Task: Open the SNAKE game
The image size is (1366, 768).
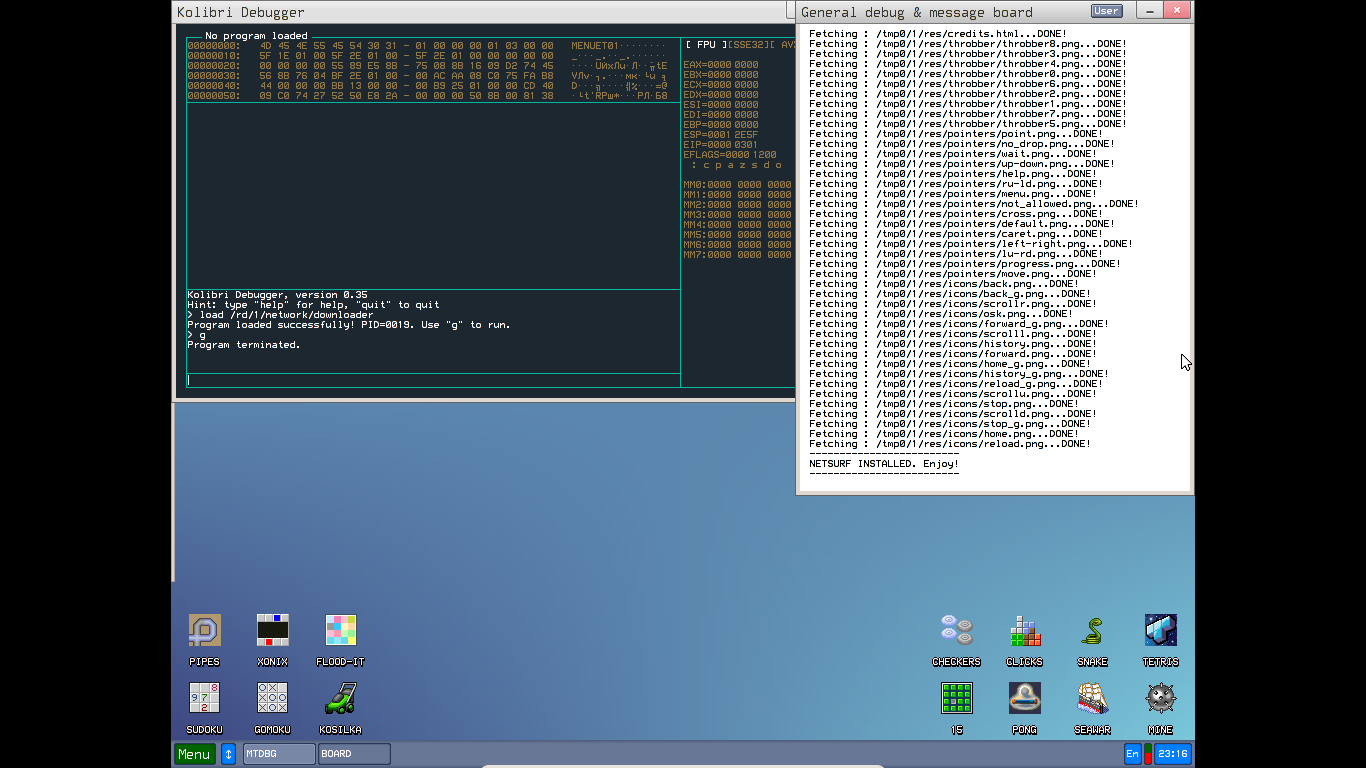Action: [1092, 632]
